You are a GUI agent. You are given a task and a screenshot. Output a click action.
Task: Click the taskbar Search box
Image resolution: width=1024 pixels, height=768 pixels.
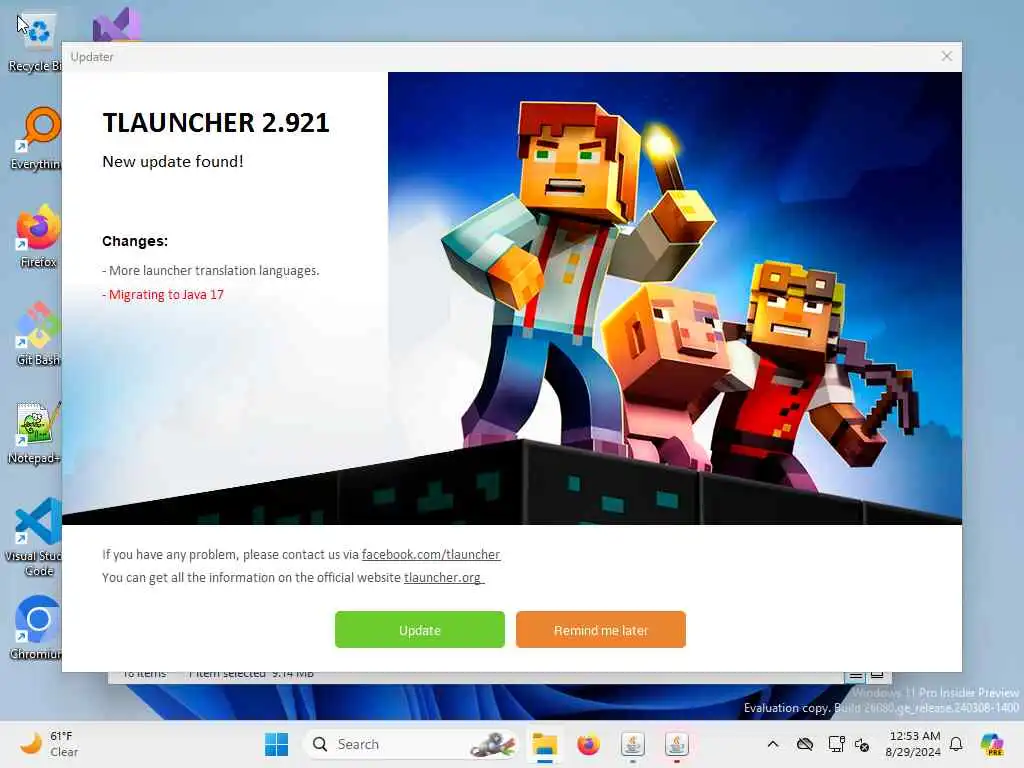point(410,744)
